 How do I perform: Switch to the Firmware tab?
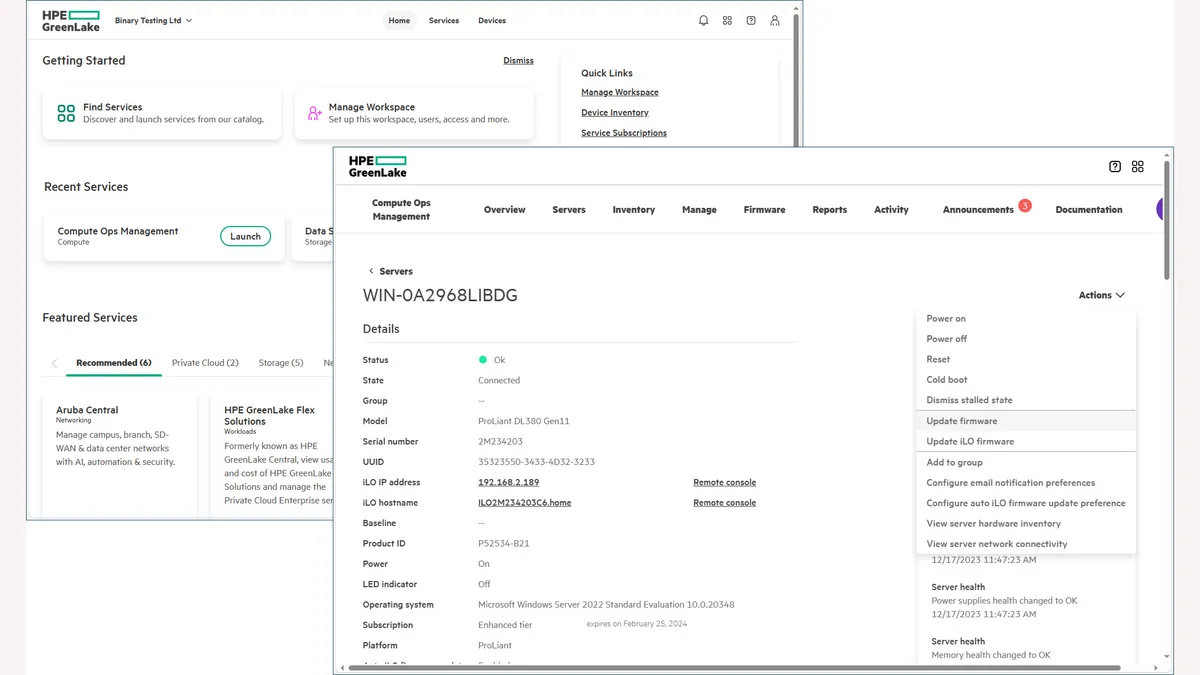(x=764, y=210)
